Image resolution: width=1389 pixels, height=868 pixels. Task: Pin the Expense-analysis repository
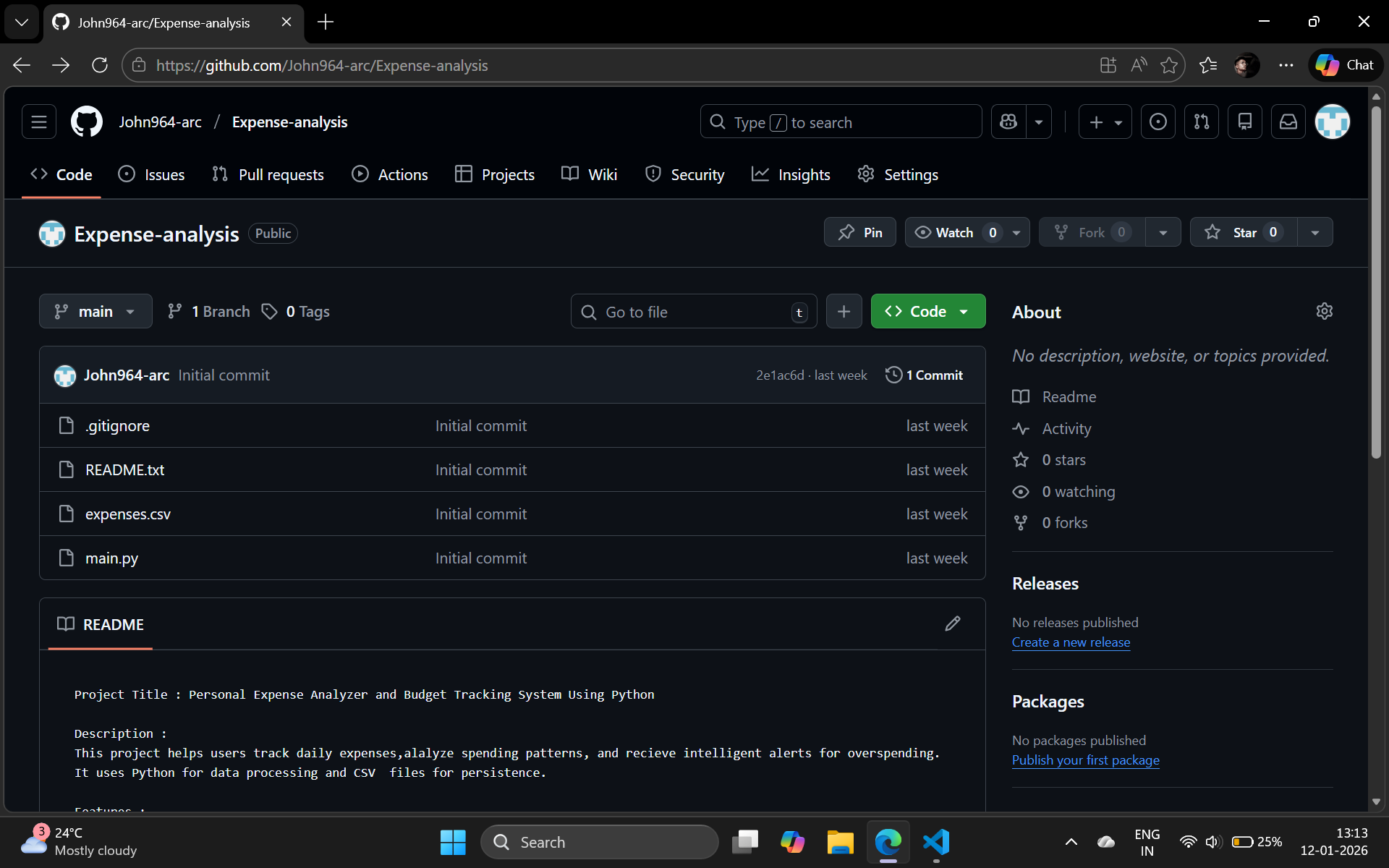point(859,231)
